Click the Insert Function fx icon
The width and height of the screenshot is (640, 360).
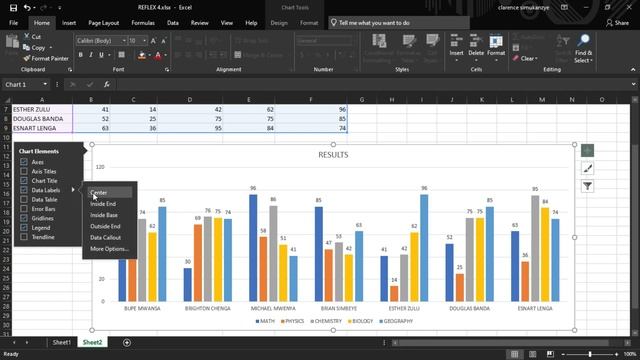tap(107, 84)
